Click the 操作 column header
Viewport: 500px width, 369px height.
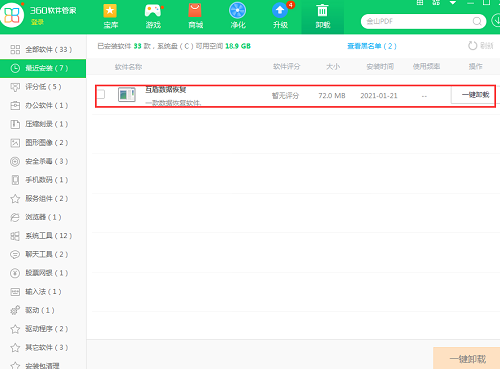(x=475, y=67)
